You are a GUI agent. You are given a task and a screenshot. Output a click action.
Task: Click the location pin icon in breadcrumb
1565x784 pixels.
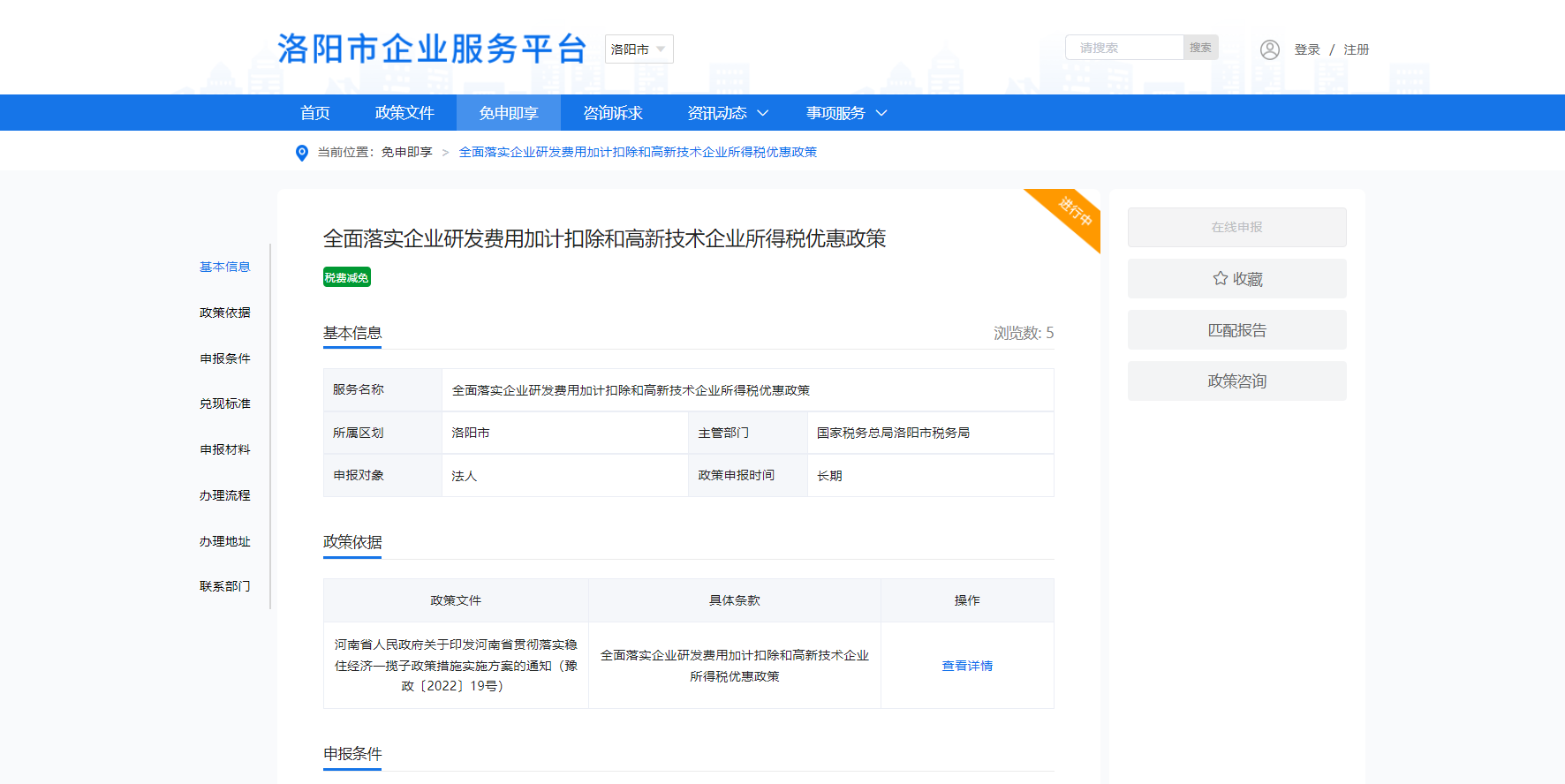[301, 153]
